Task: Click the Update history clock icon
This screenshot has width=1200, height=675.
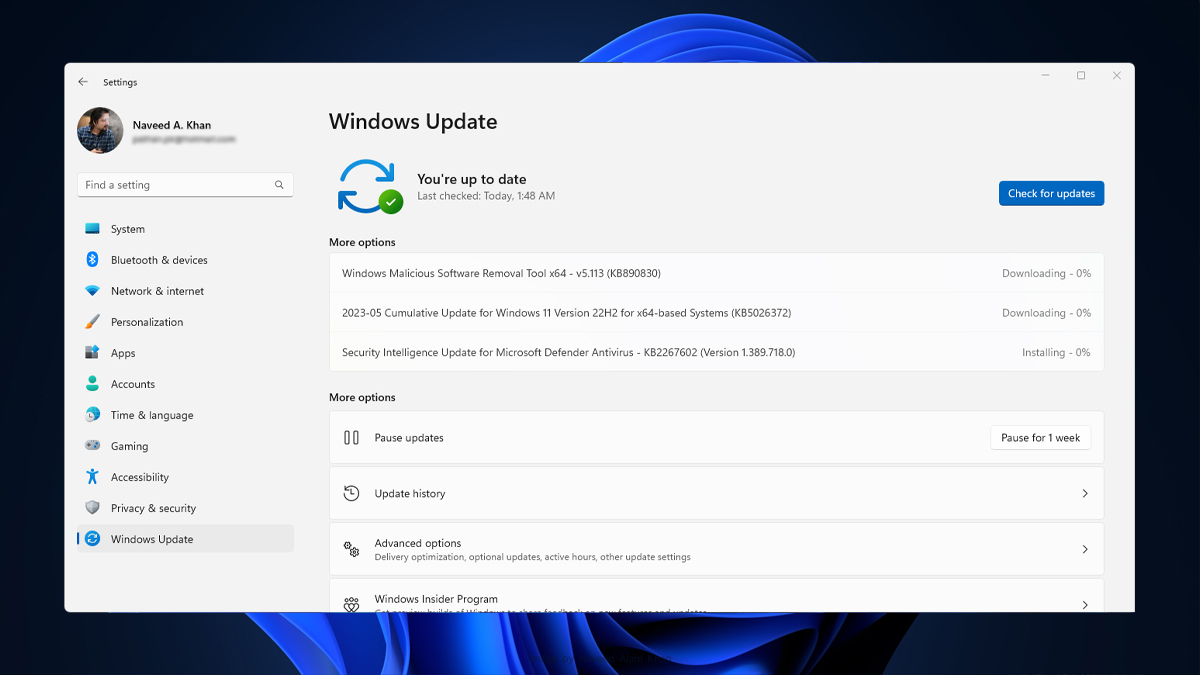Action: click(351, 493)
